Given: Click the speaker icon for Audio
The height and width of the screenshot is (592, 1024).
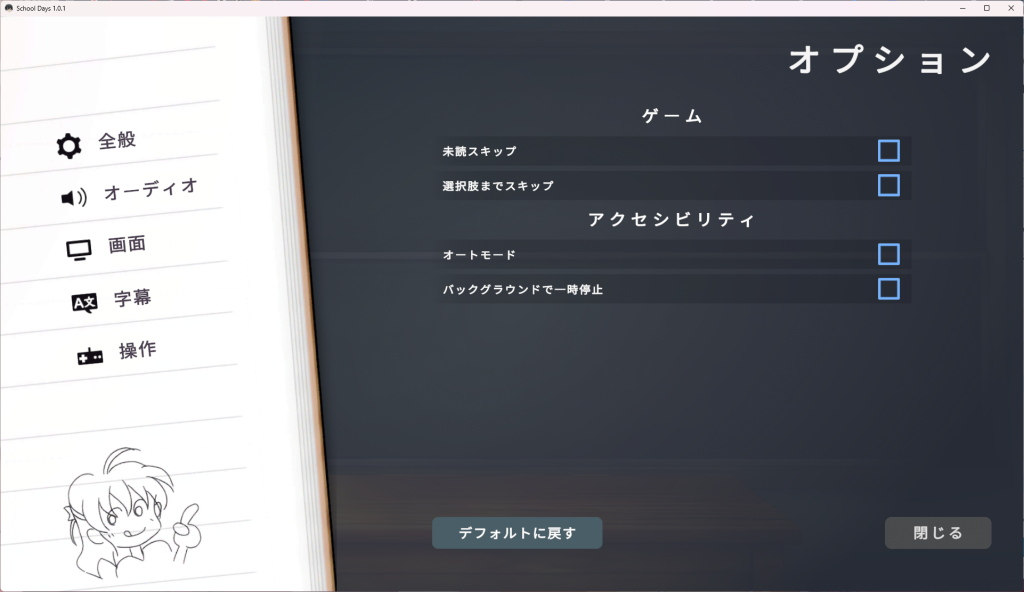Looking at the screenshot, I should click(74, 197).
